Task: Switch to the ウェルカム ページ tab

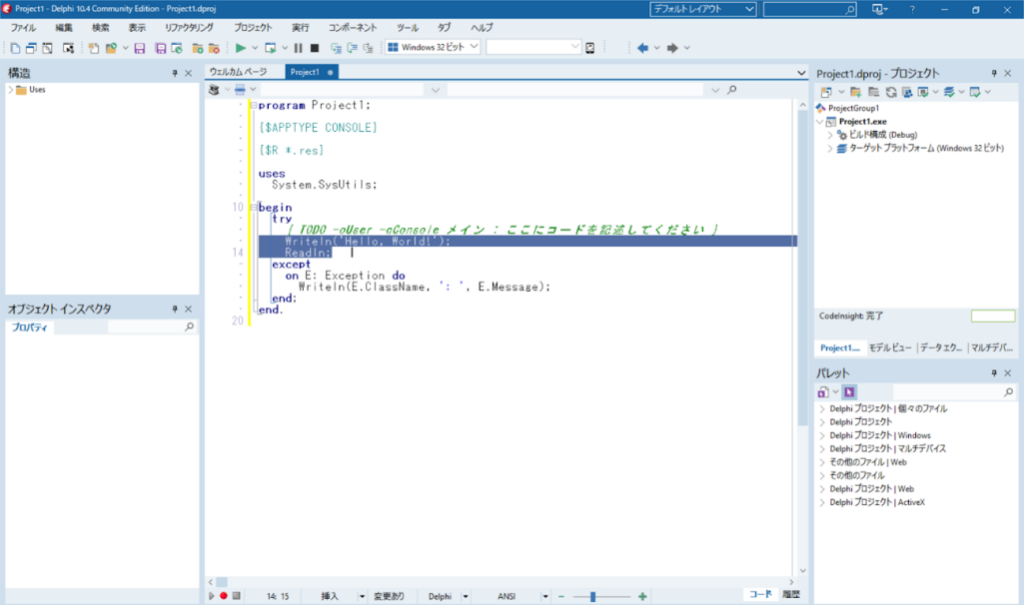Action: (238, 72)
